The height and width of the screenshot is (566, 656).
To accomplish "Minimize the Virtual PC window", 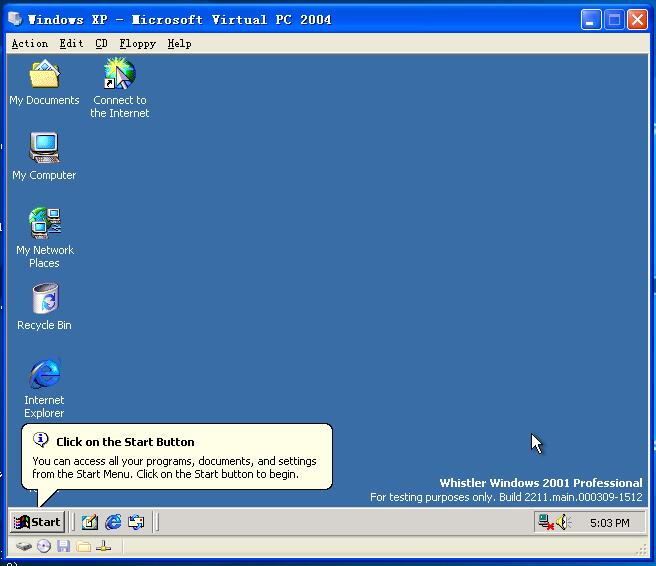I will (591, 20).
